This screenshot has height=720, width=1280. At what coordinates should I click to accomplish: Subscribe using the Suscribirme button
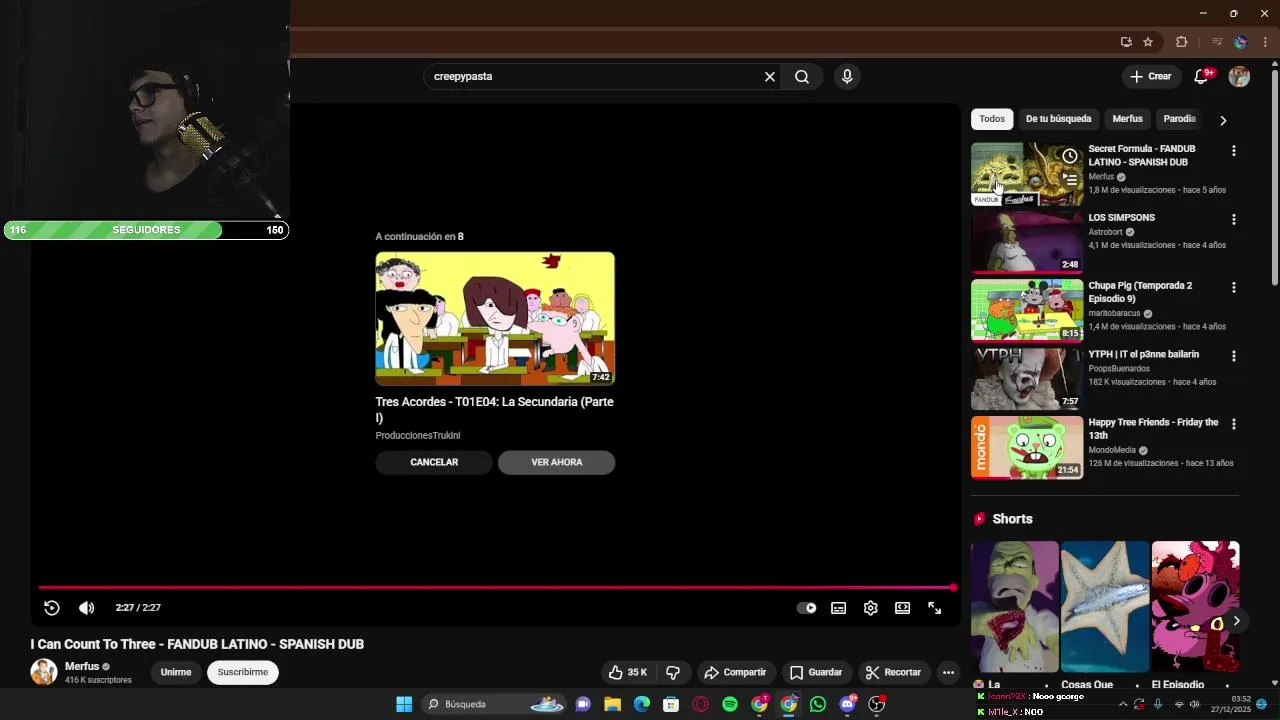[243, 672]
